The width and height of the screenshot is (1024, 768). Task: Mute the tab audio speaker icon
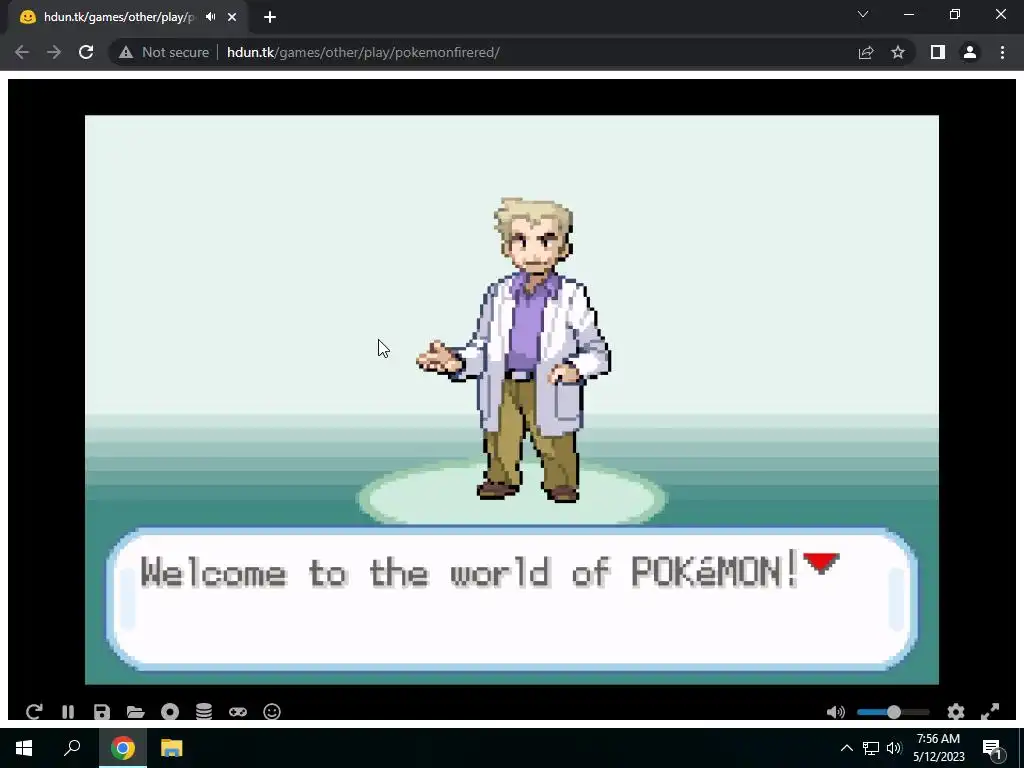point(210,17)
